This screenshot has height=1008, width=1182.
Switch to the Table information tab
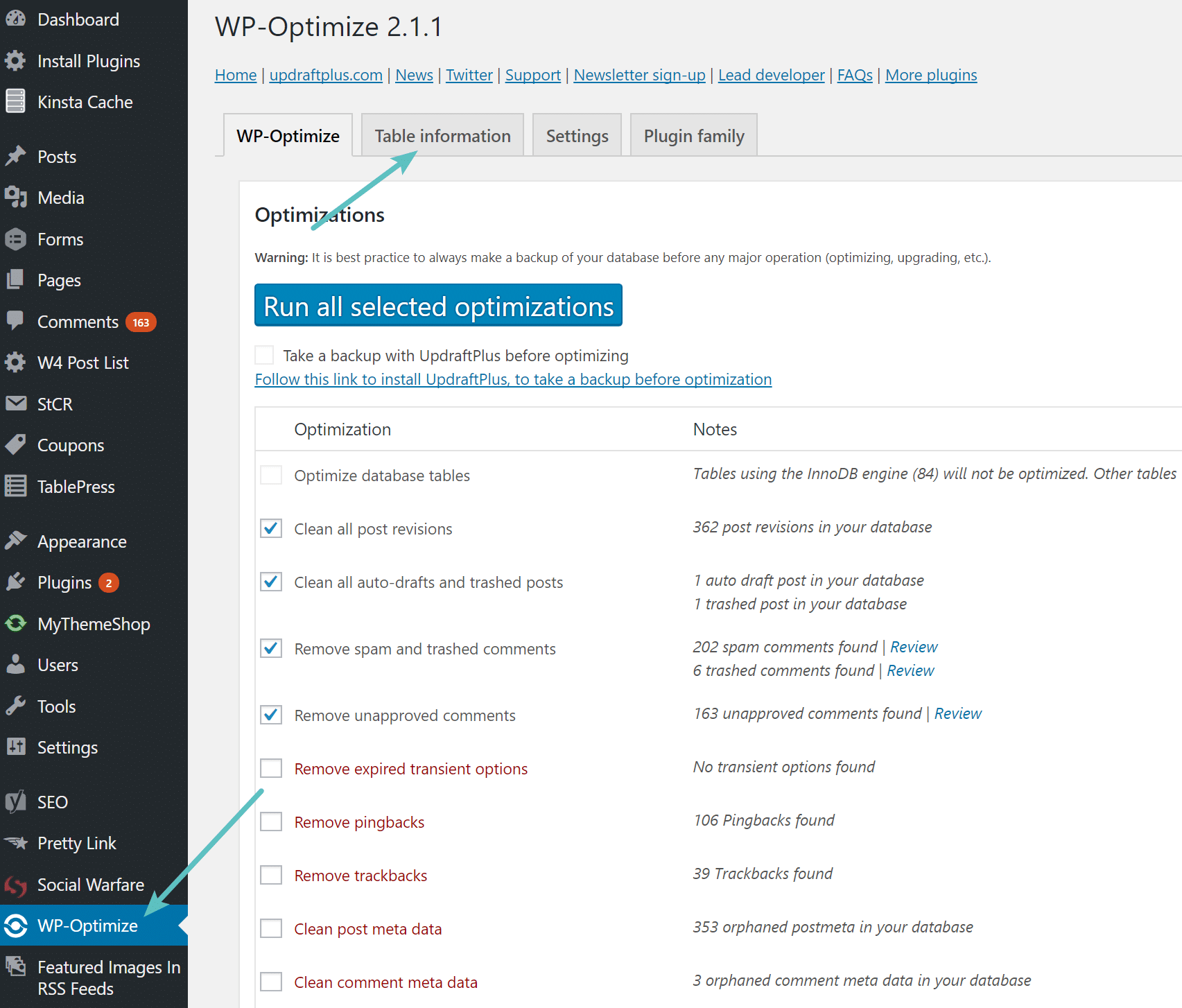pos(443,135)
